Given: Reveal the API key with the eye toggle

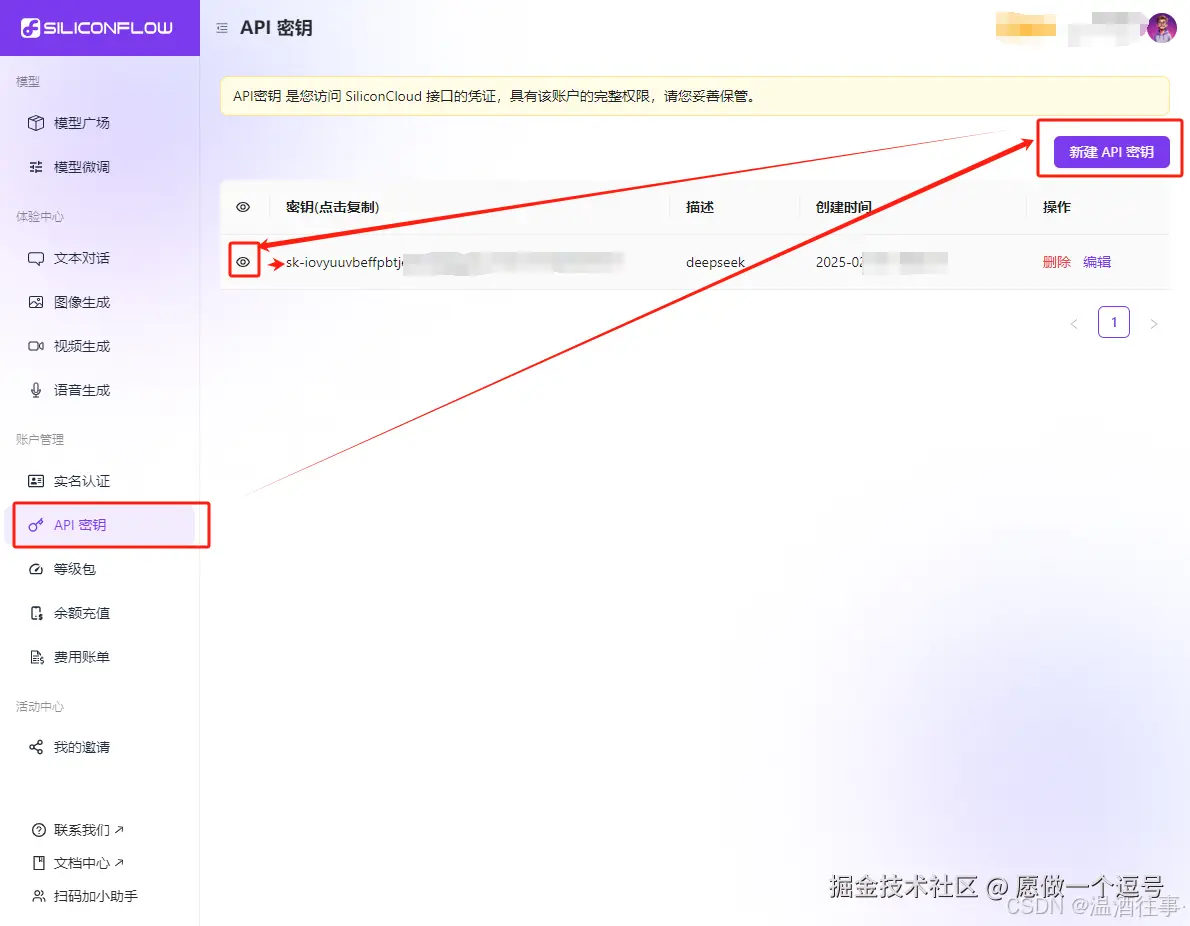Looking at the screenshot, I should [x=243, y=261].
